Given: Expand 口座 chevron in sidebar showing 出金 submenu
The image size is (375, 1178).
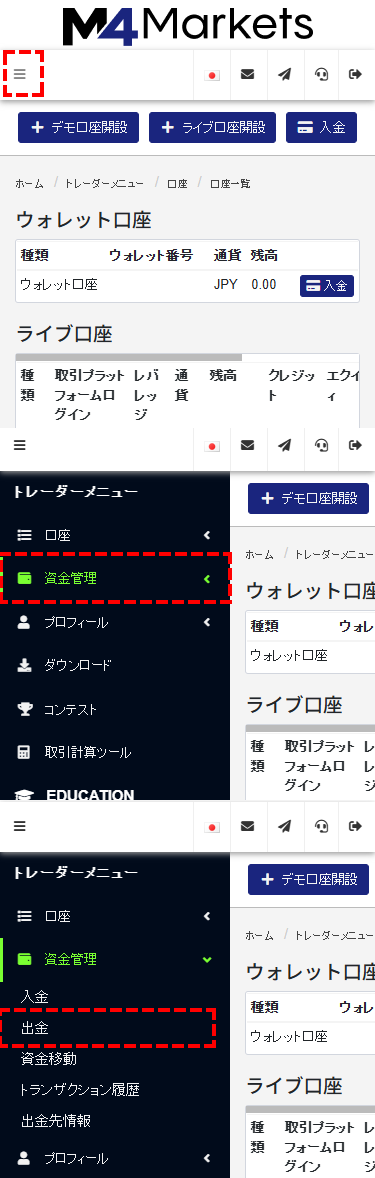Looking at the screenshot, I should 207,916.
